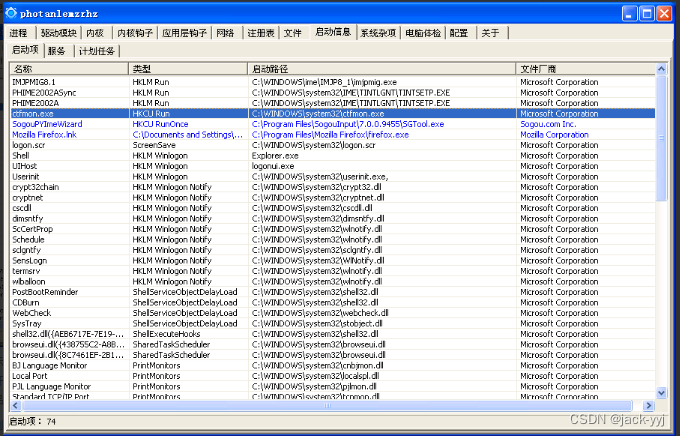Select the PostBootReminder row
680x436 pixels.
coord(333,292)
